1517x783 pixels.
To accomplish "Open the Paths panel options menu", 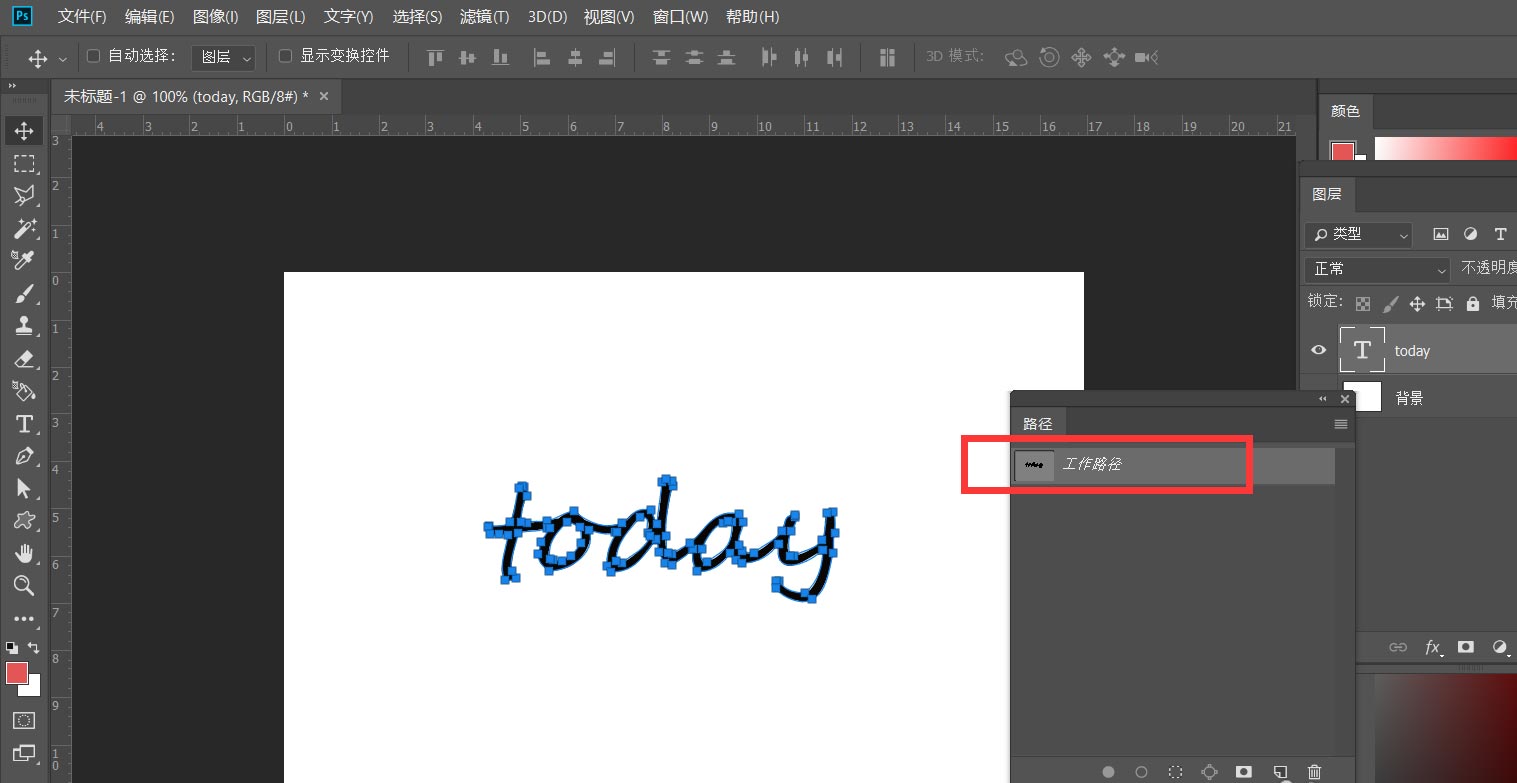I will pyautogui.click(x=1341, y=424).
